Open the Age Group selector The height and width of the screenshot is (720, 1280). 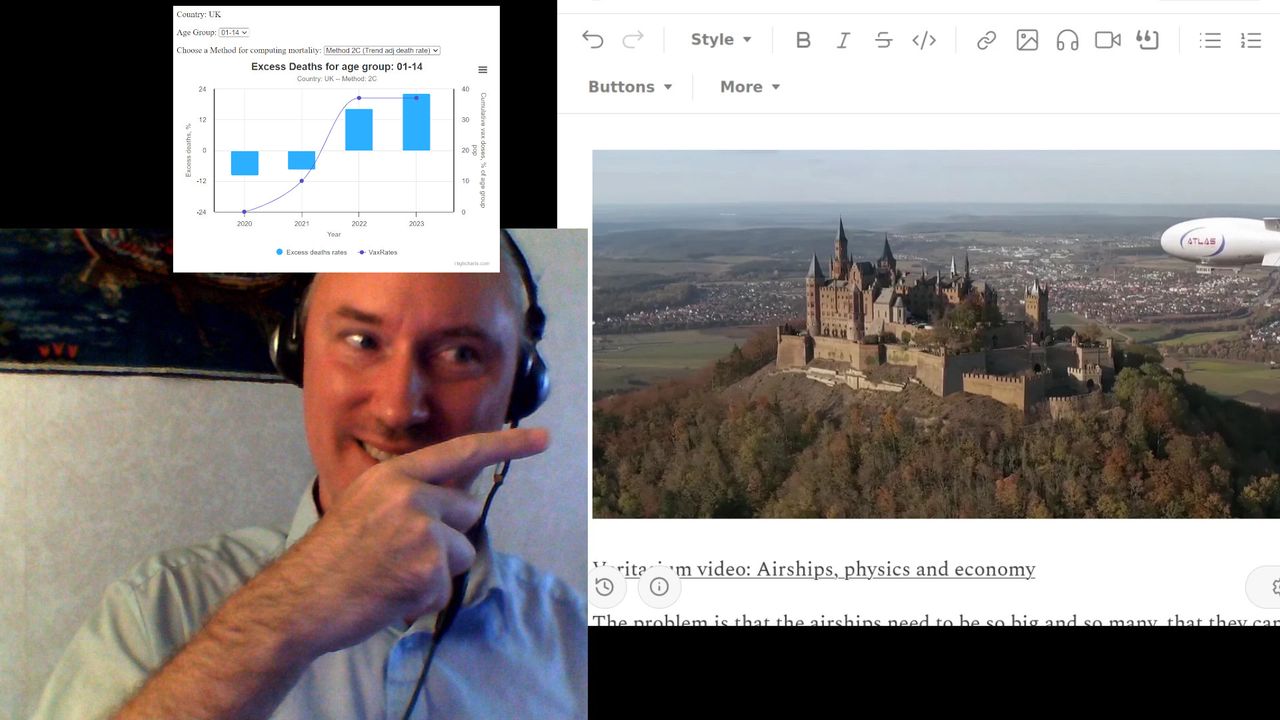(x=233, y=32)
